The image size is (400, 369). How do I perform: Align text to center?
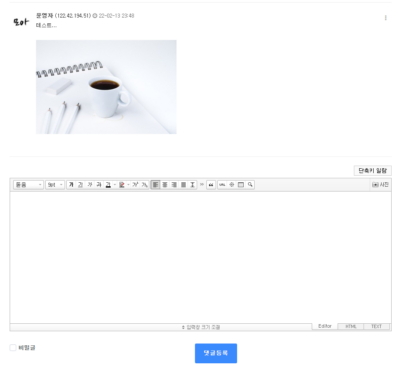coord(165,185)
